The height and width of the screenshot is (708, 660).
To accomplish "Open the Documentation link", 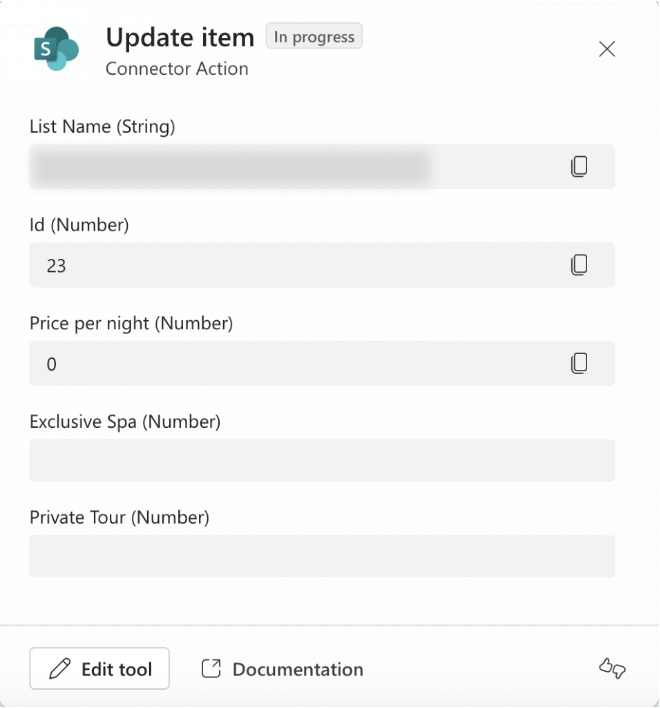I will (297, 670).
